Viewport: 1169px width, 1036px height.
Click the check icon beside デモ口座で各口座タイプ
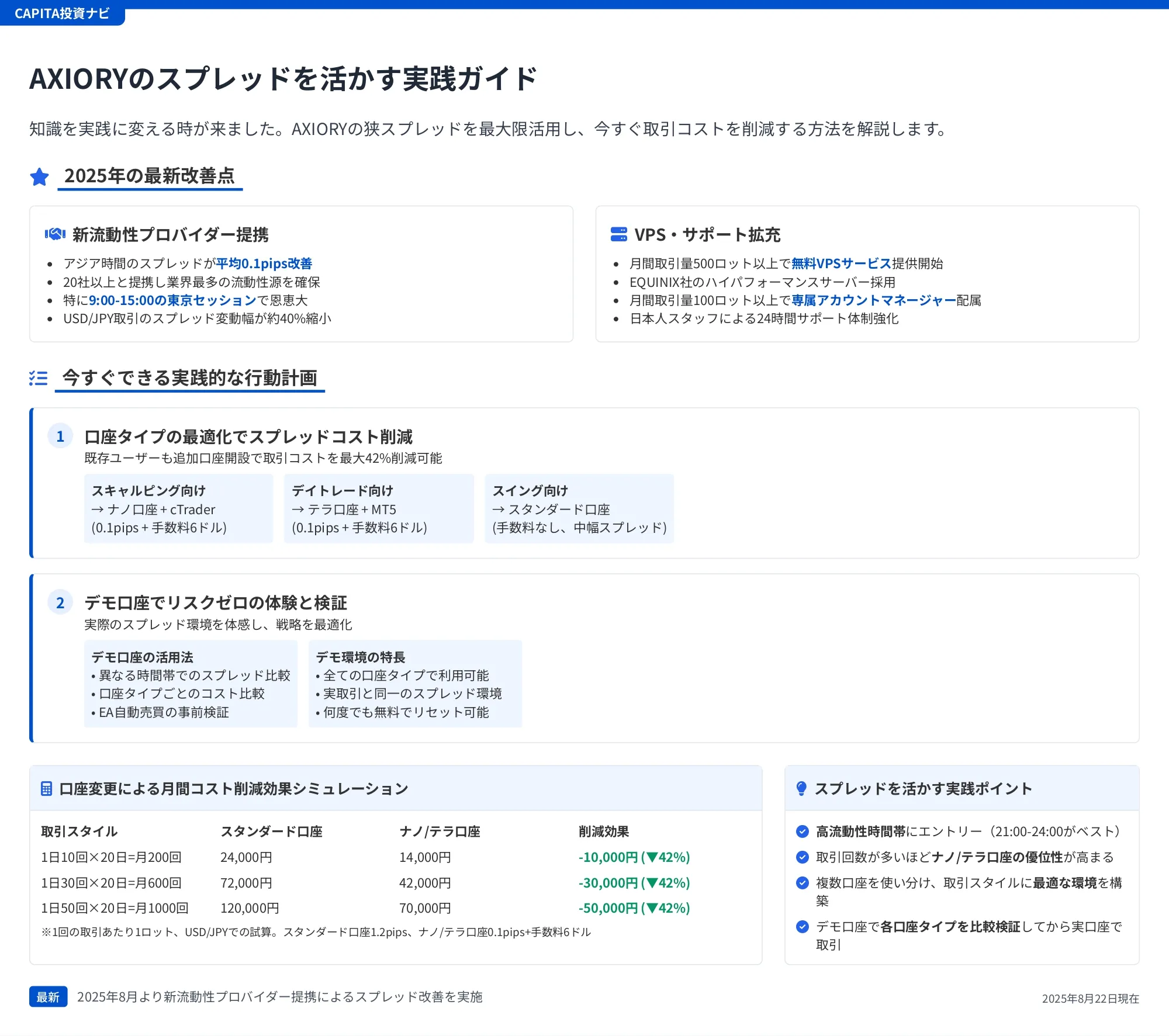pyautogui.click(x=803, y=927)
